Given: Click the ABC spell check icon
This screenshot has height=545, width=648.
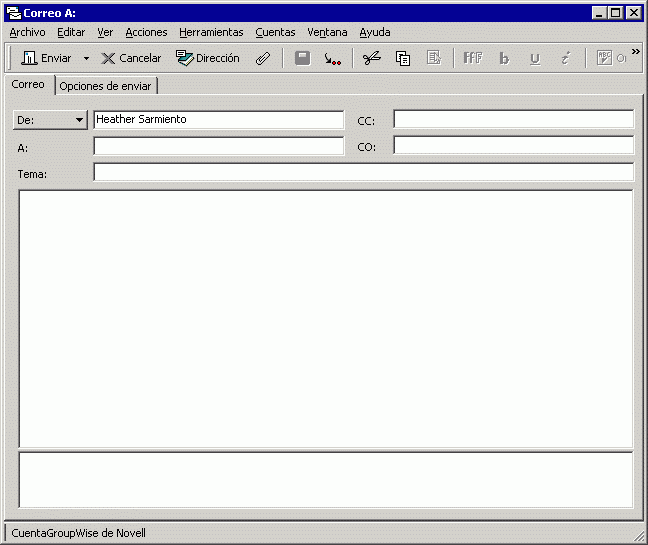Looking at the screenshot, I should pyautogui.click(x=605, y=58).
